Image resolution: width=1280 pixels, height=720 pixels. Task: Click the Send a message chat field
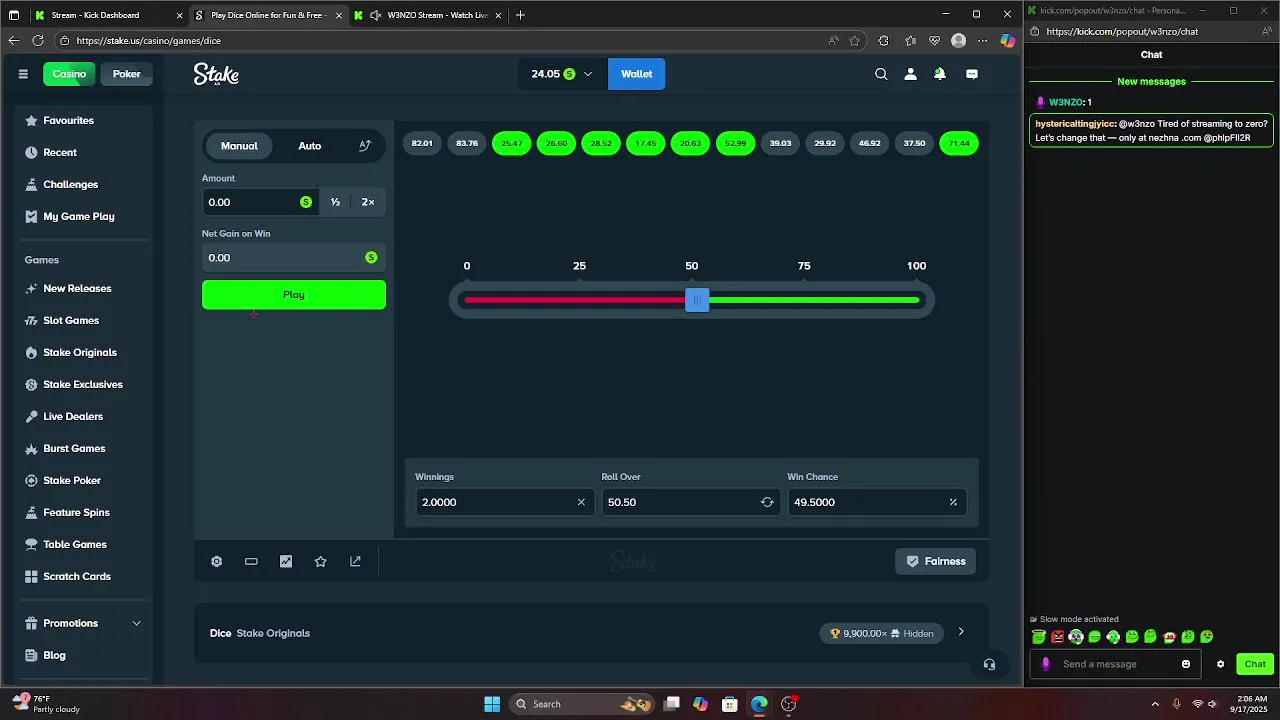[x=1117, y=664]
